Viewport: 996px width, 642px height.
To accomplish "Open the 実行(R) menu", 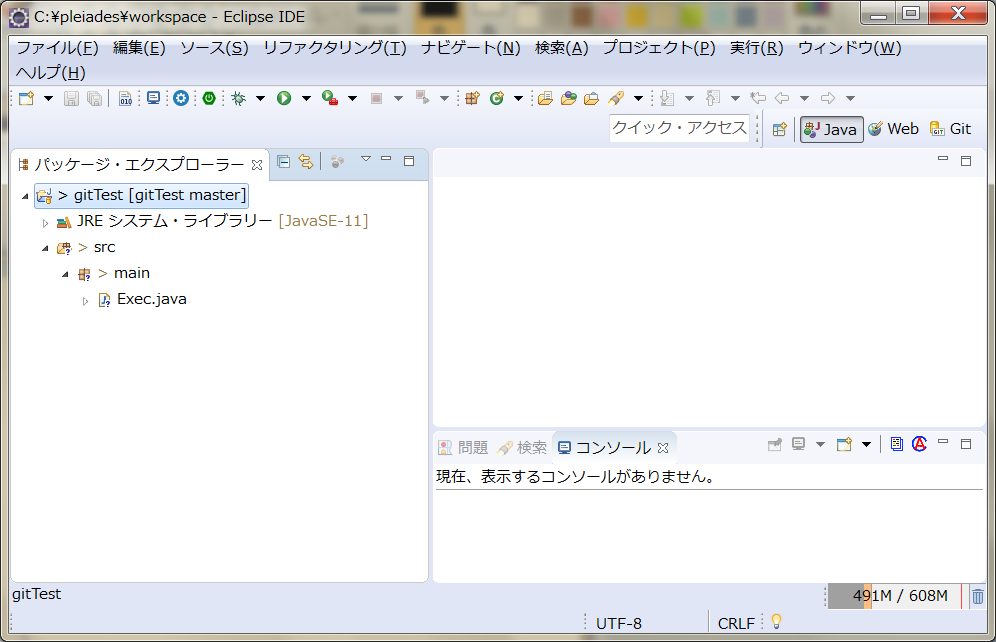I will [757, 48].
